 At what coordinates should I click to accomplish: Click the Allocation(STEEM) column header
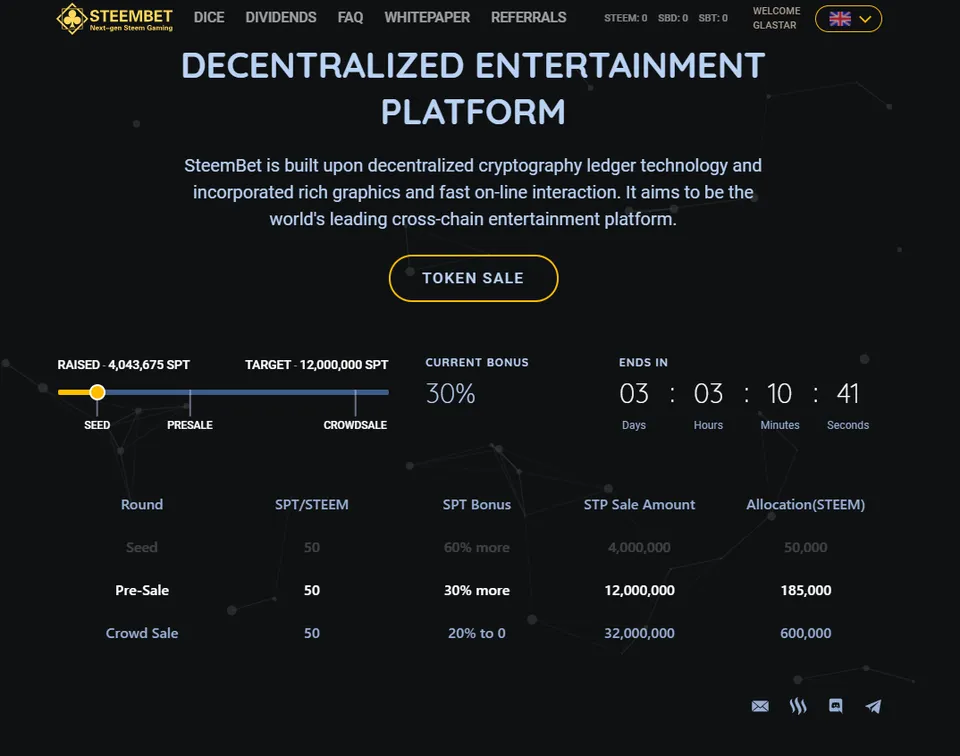pos(806,504)
